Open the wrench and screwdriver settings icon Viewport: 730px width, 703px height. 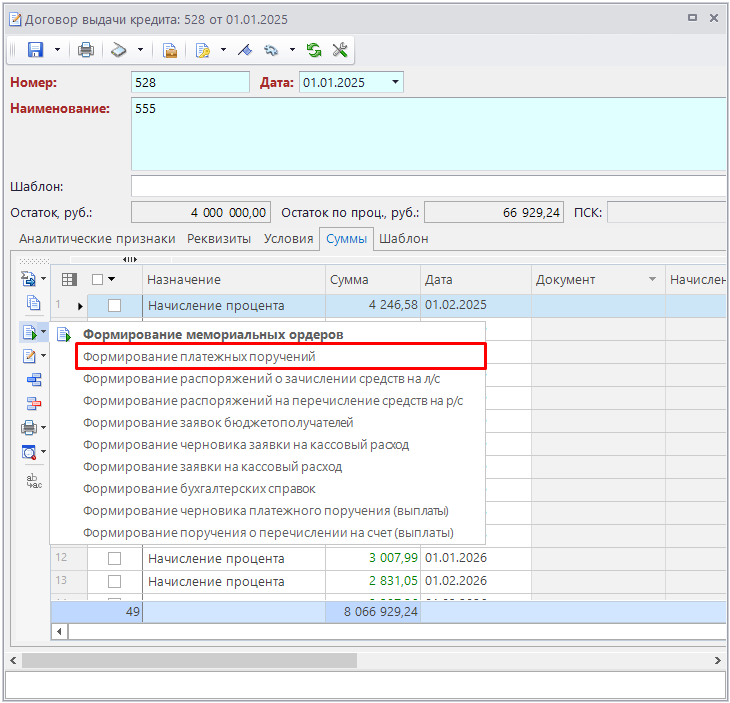(x=338, y=50)
